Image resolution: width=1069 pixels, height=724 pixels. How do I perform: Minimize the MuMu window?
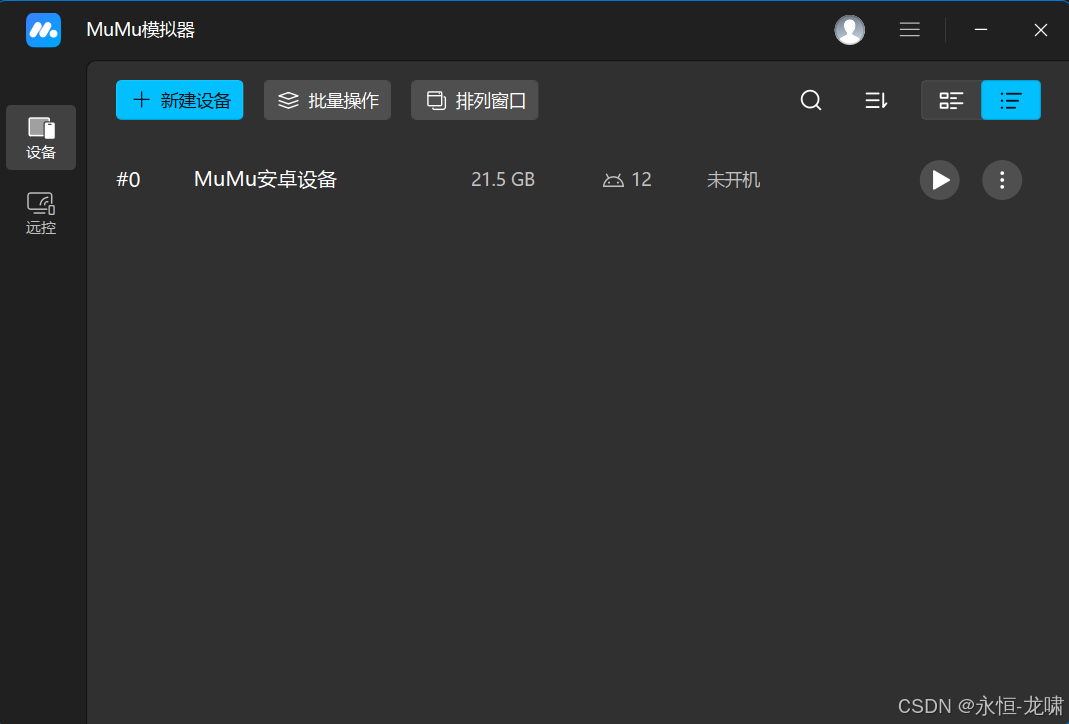(981, 30)
